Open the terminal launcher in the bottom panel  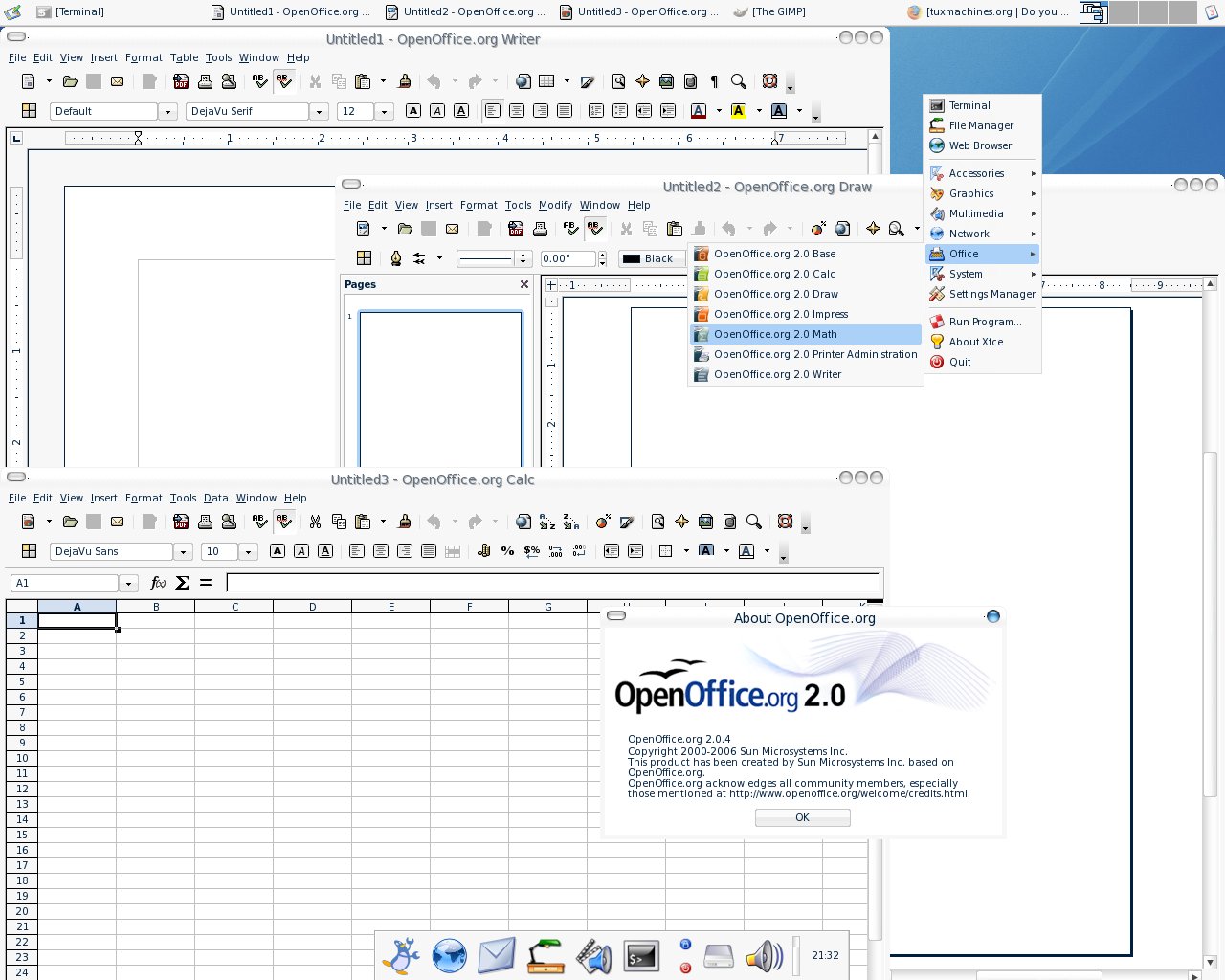coord(641,955)
